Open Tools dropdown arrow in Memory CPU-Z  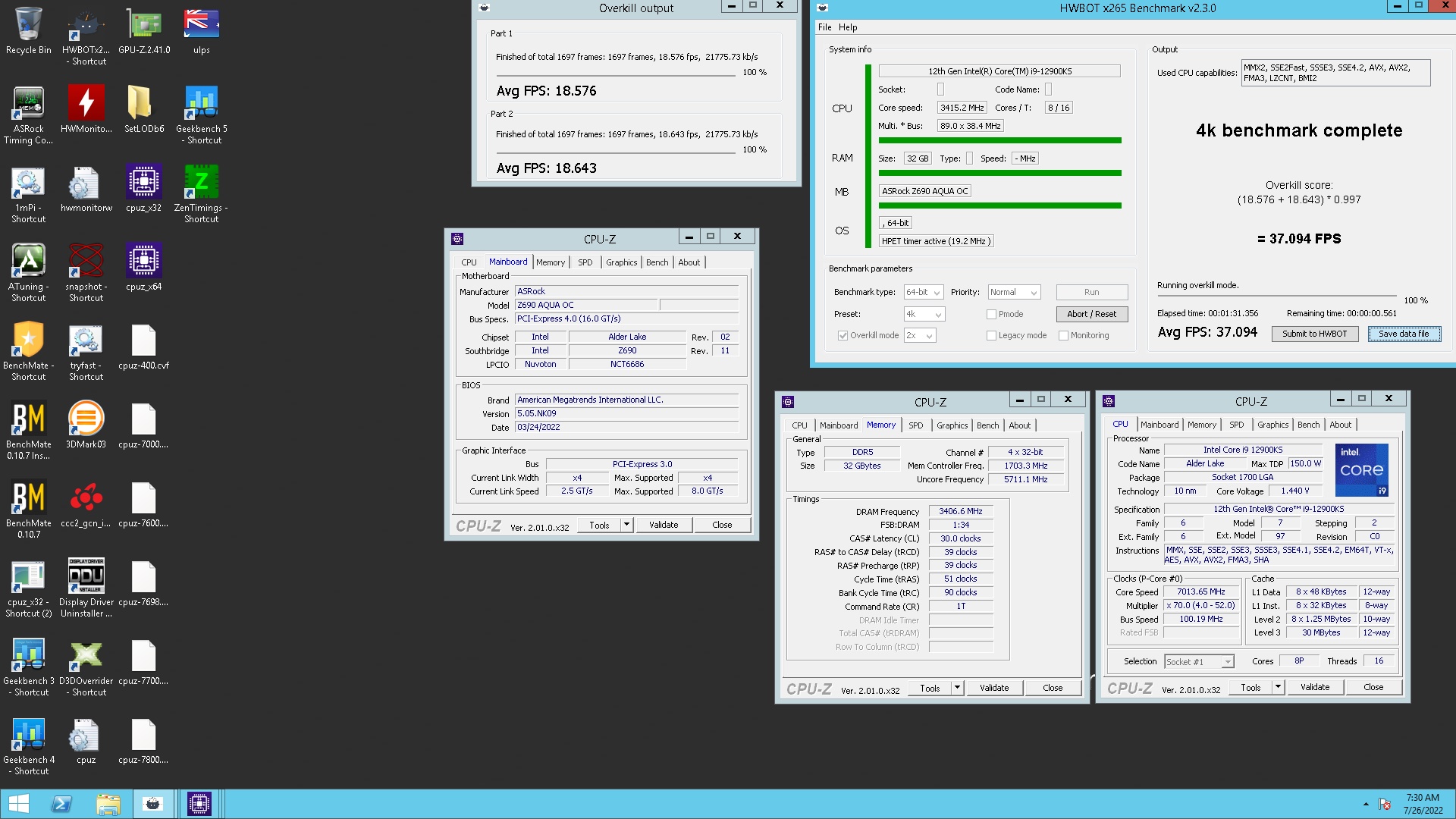[x=957, y=688]
